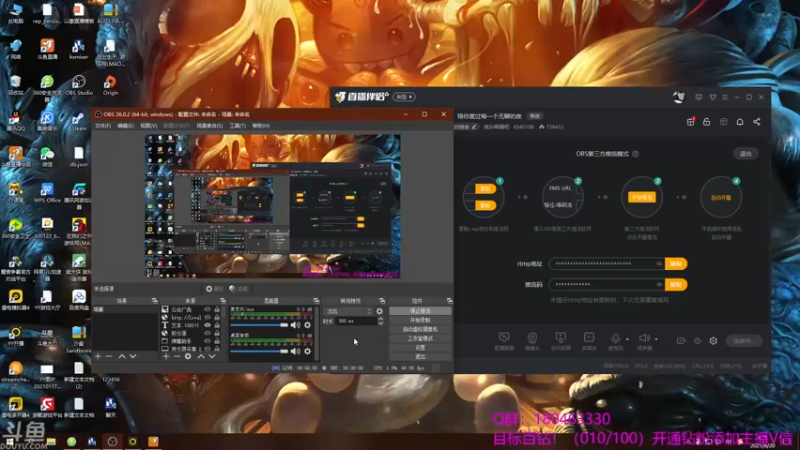Viewport: 800px width, 450px height.
Task: Select the screen capture icon in bottom toolbar
Action: coord(504,338)
